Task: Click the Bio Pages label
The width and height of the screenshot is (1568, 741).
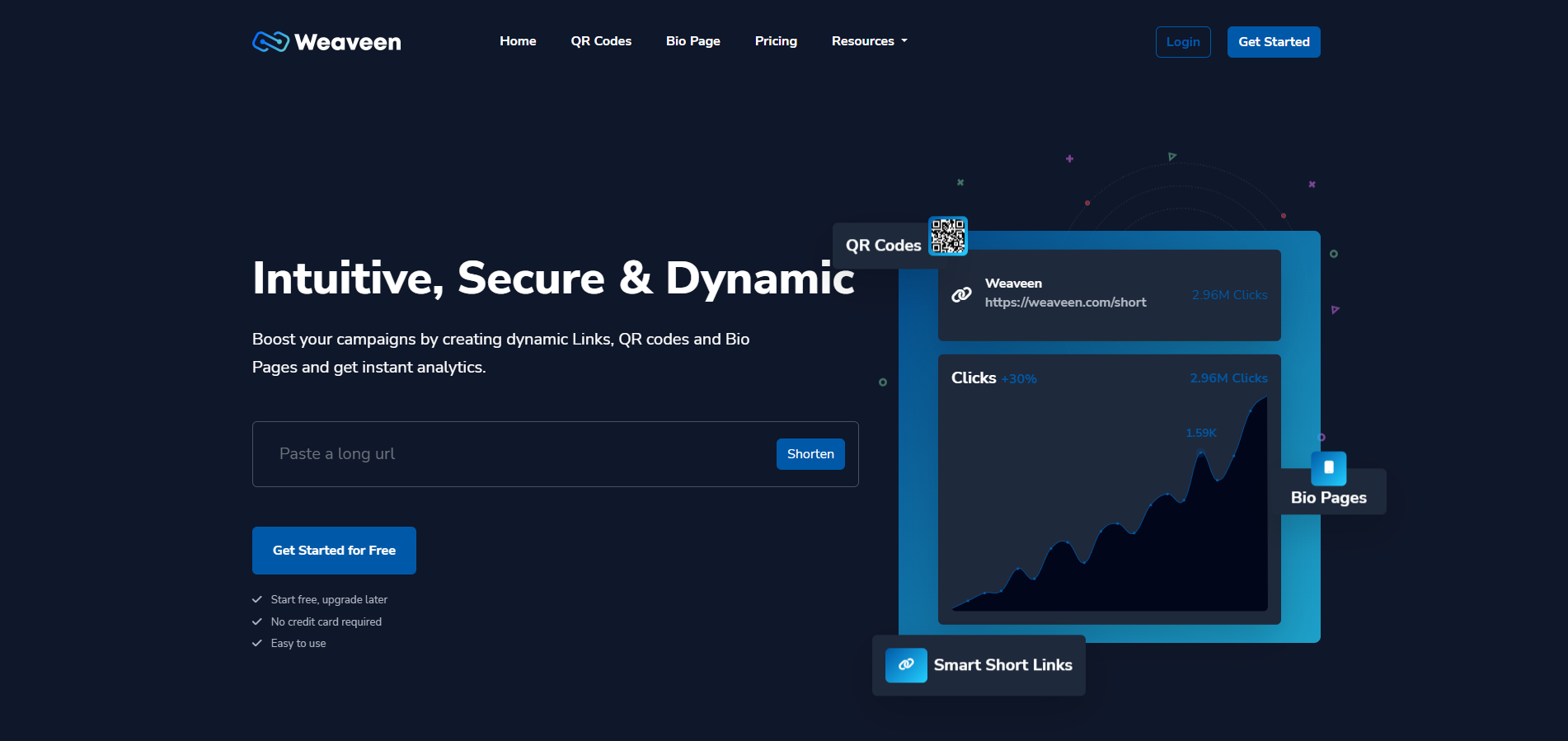Action: tap(1329, 498)
